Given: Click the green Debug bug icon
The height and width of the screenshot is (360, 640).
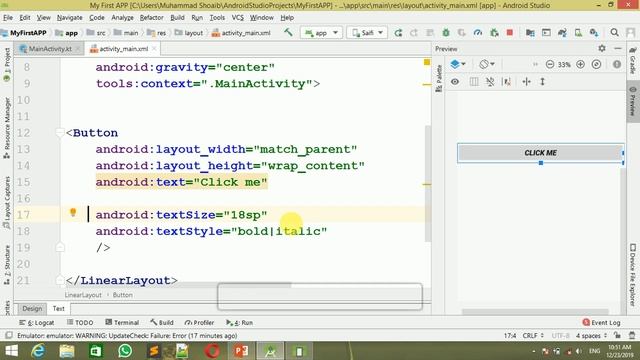Looking at the screenshot, I should [446, 33].
